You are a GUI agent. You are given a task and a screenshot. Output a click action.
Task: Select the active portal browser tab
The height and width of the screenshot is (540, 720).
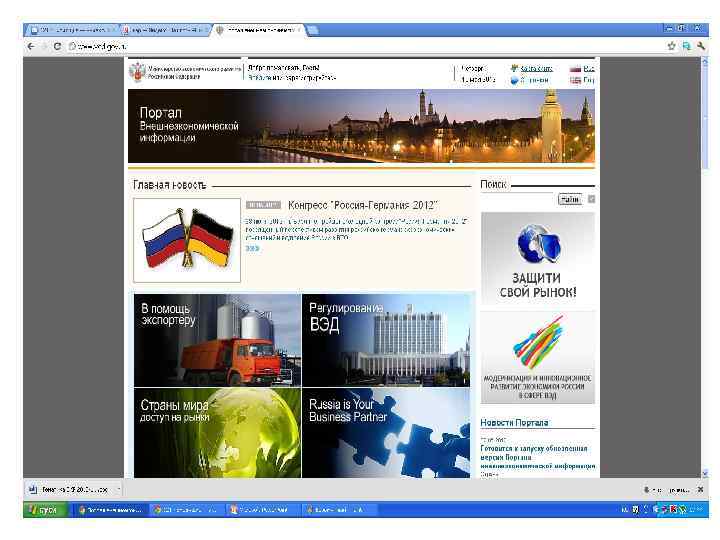[259, 30]
